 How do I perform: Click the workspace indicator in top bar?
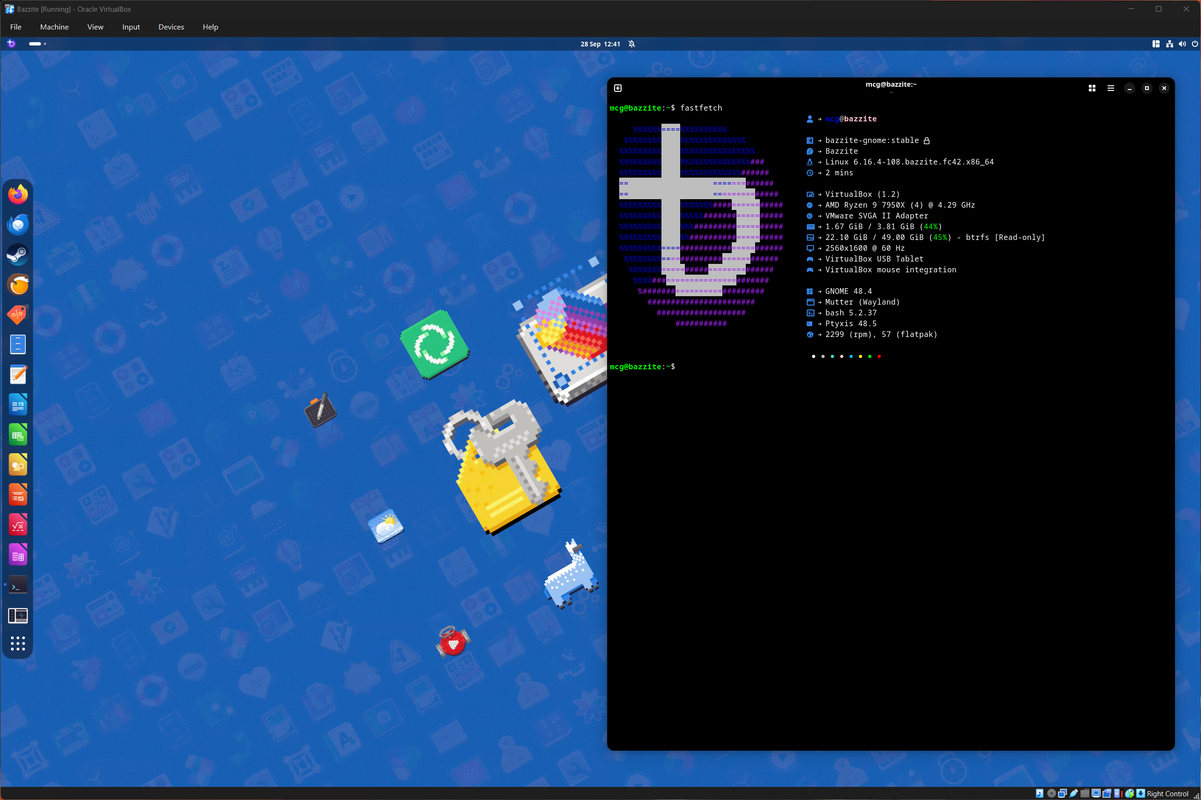coord(37,44)
